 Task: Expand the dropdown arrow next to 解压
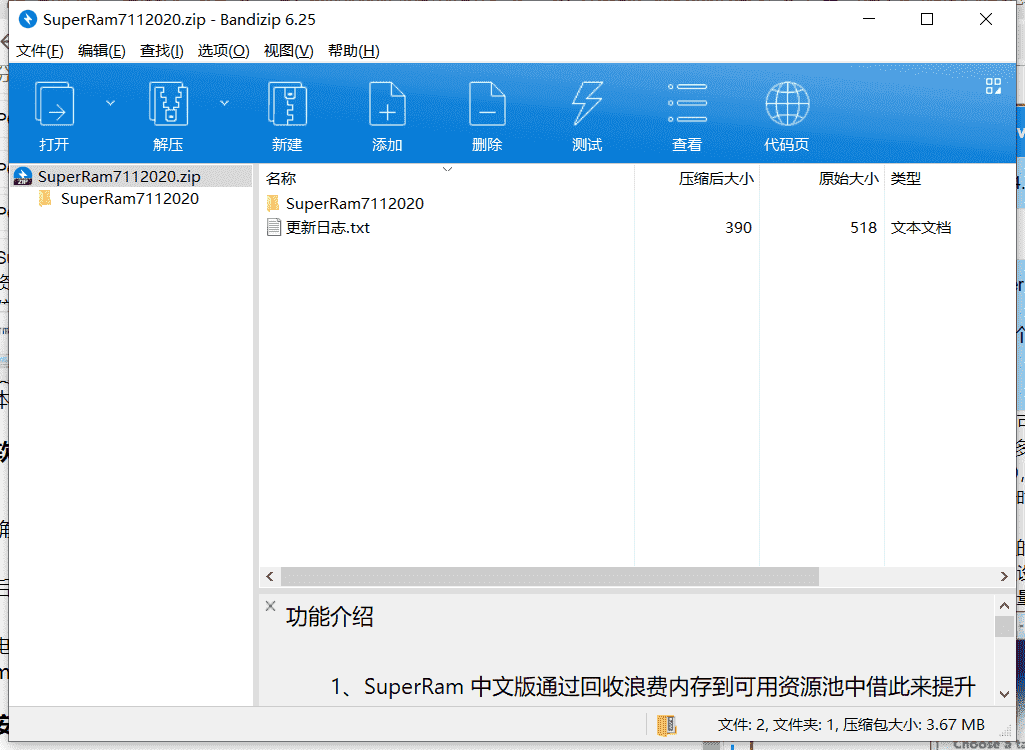point(224,103)
